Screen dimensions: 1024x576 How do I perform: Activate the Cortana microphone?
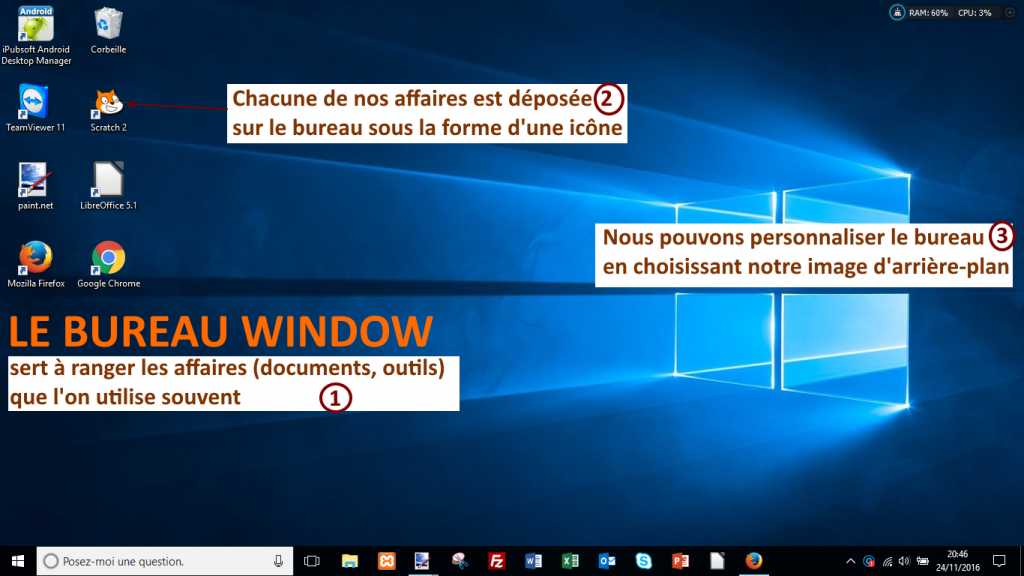point(278,561)
